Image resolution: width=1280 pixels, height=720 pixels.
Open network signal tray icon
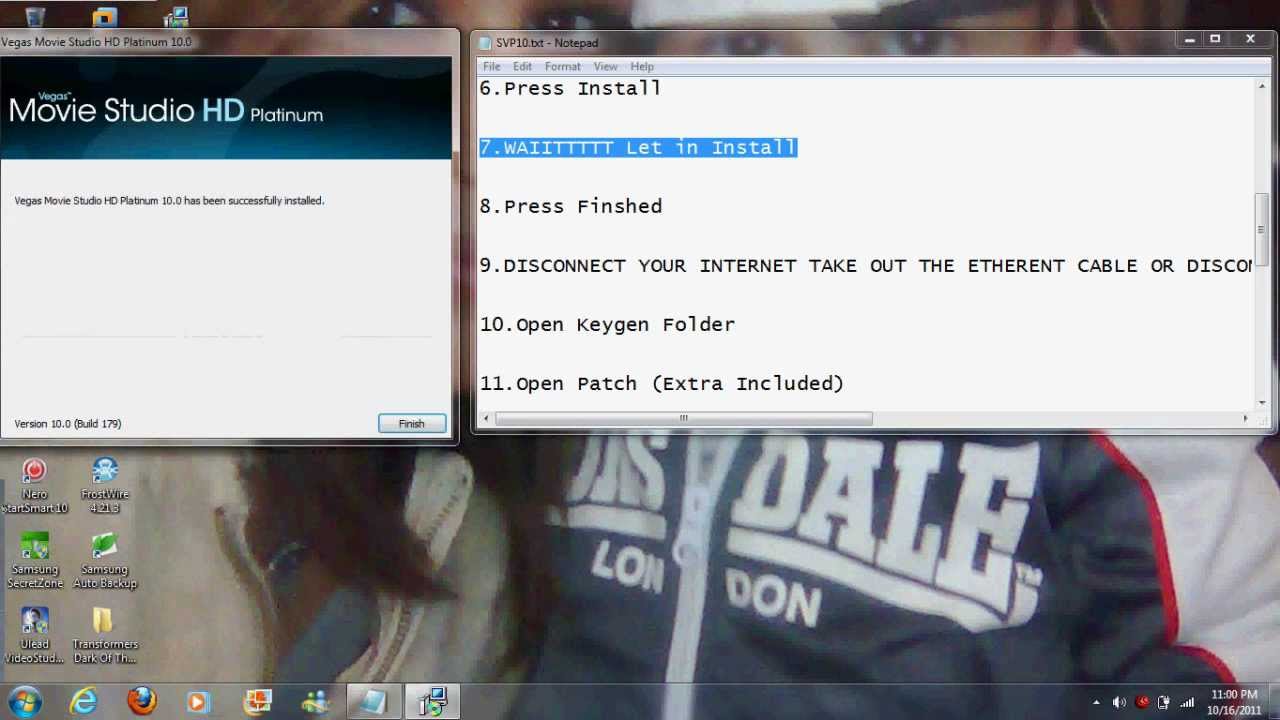tap(1187, 703)
